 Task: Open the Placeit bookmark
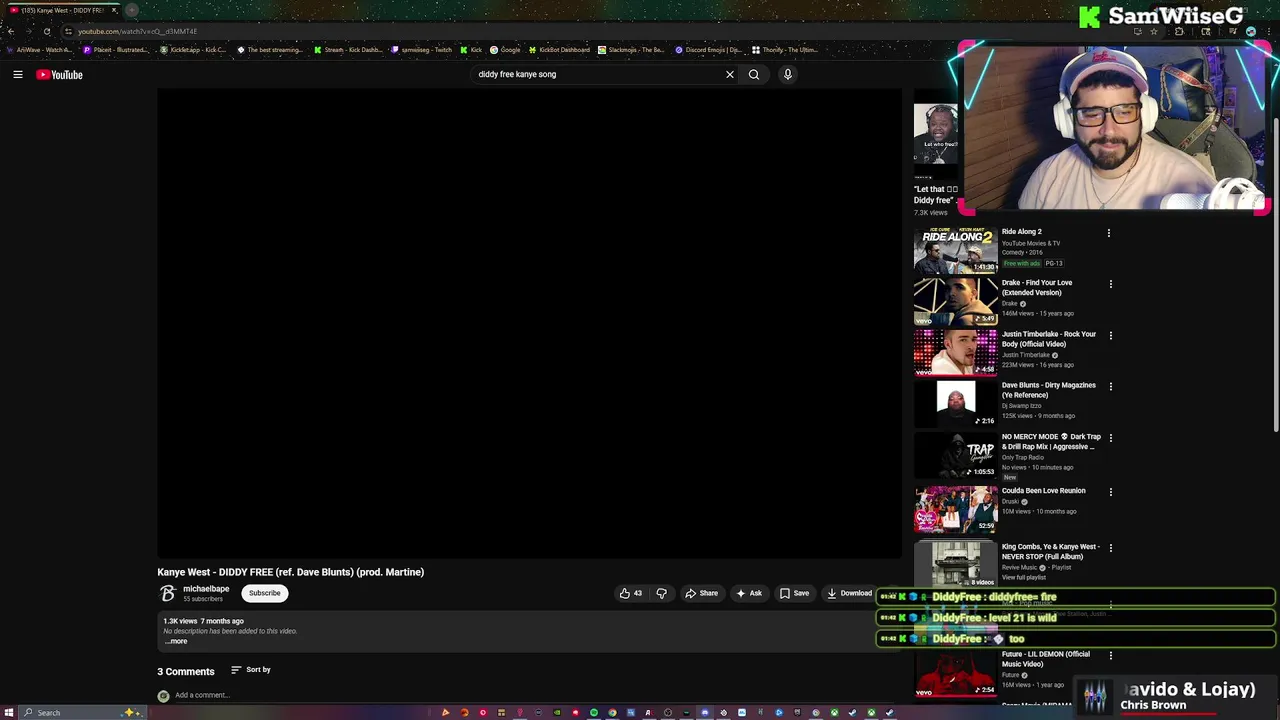[115, 50]
